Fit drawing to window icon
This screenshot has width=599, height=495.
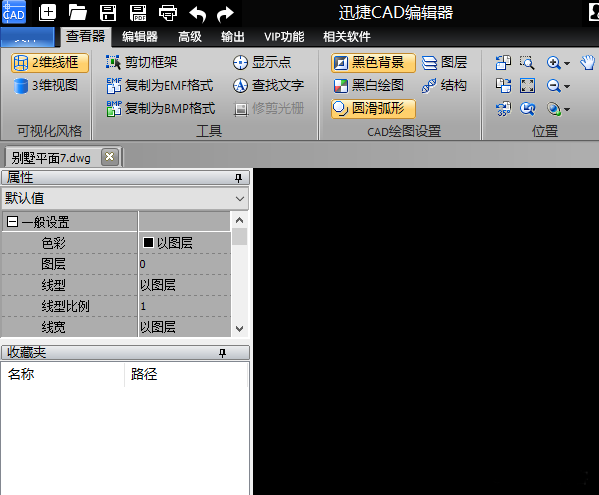(527, 86)
